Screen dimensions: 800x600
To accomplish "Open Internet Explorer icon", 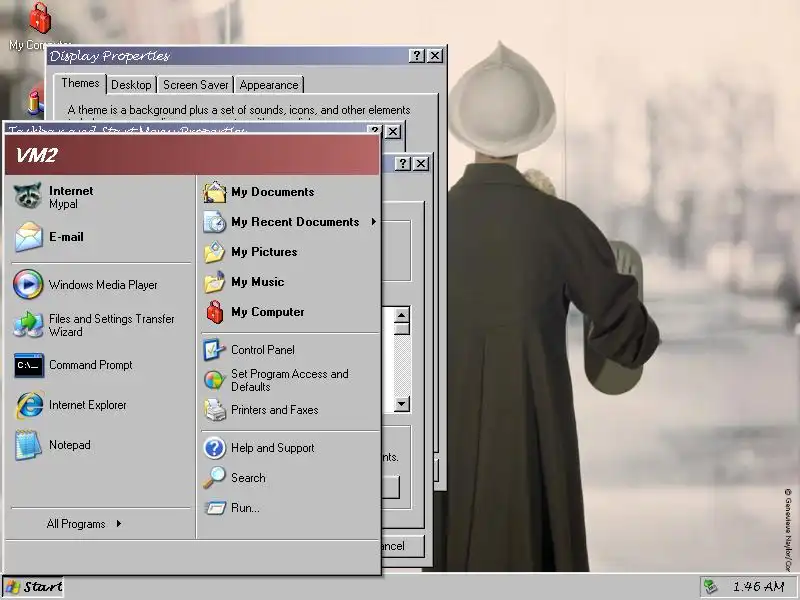I will (x=29, y=405).
